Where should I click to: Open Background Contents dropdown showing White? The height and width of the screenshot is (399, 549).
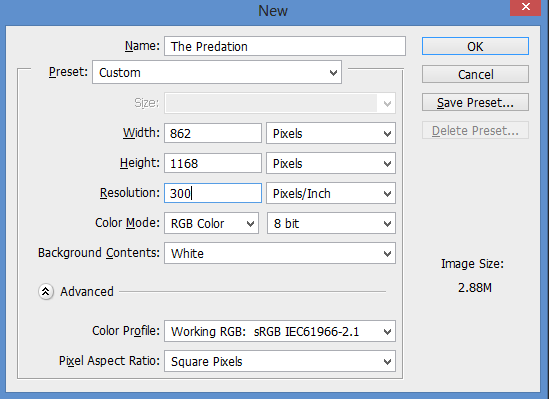[280, 253]
